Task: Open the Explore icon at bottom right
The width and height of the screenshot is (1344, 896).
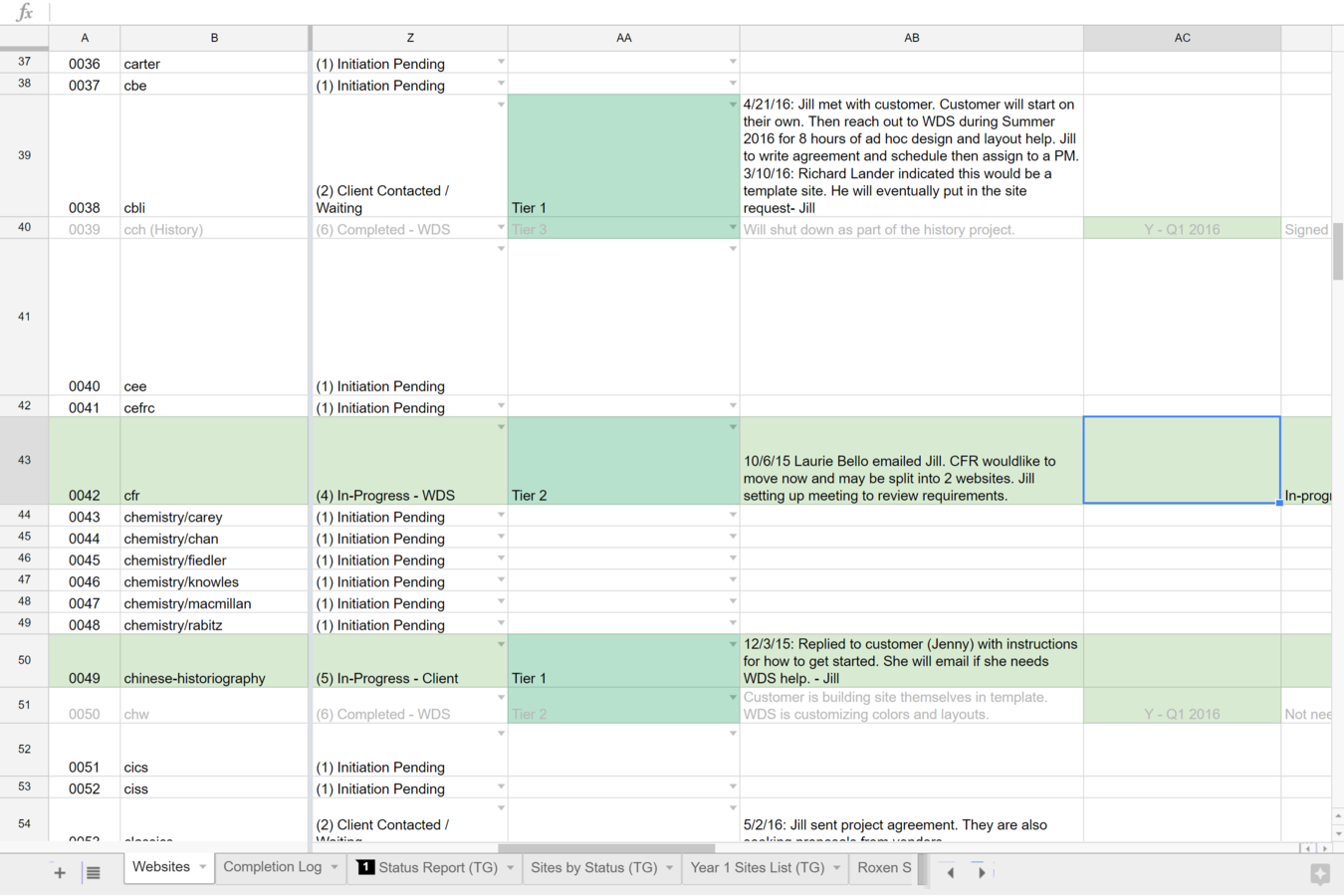Action: pyautogui.click(x=1320, y=874)
